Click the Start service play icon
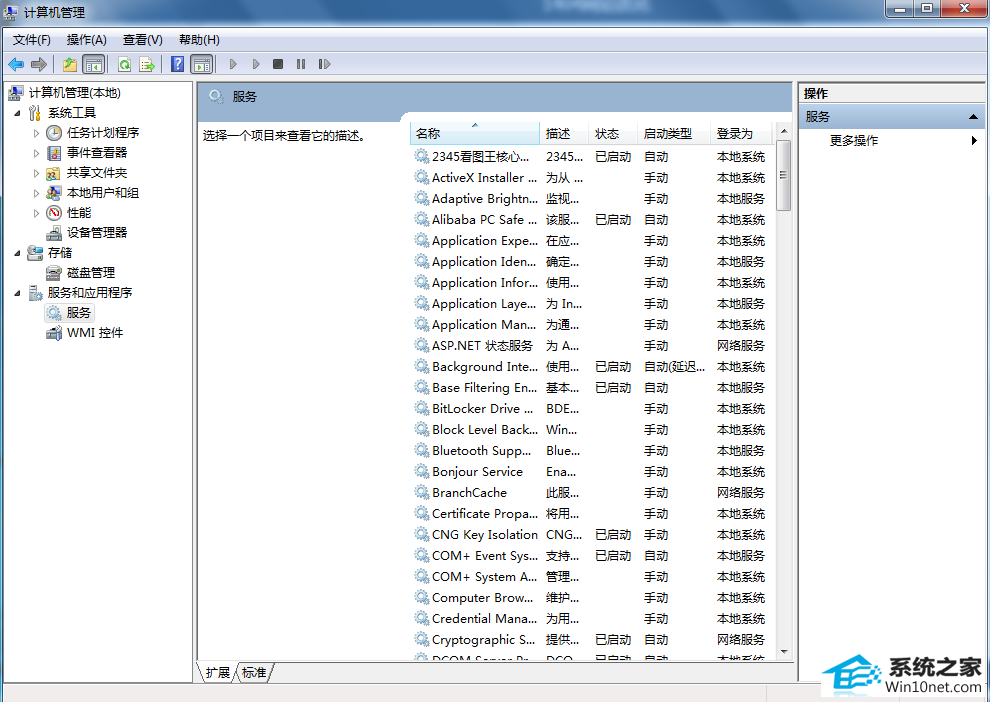 [x=233, y=64]
